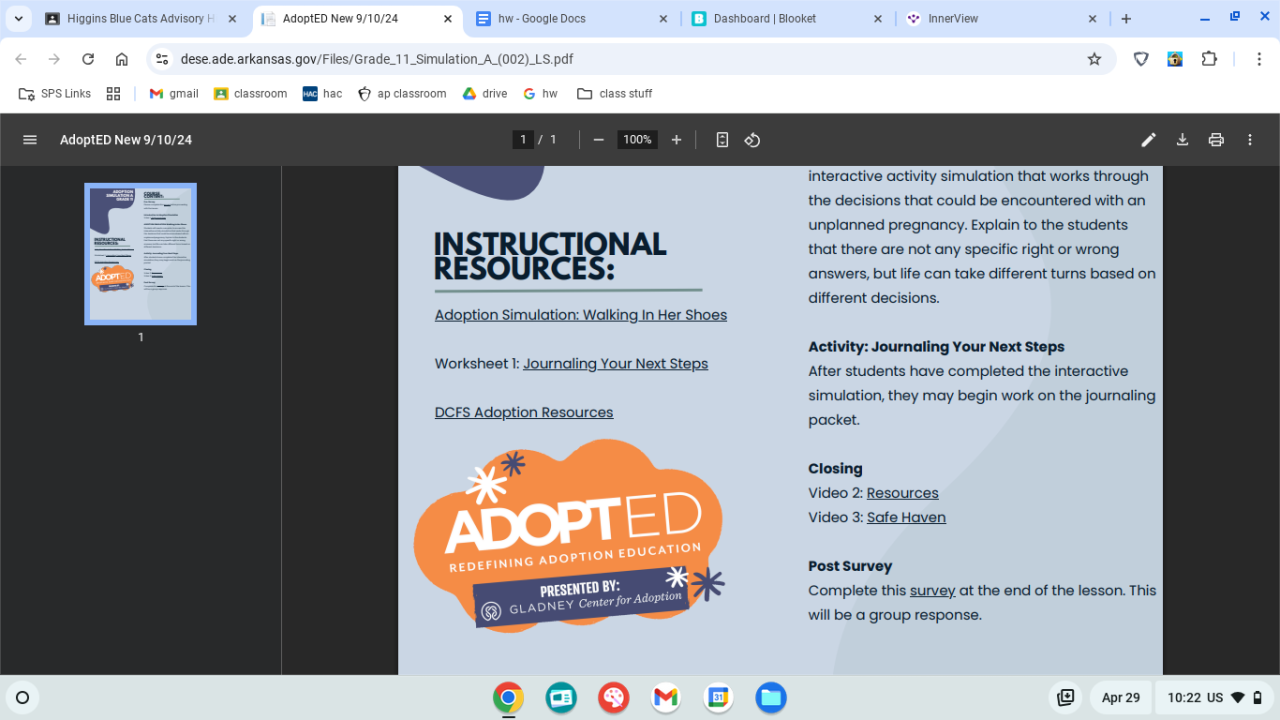Viewport: 1280px width, 720px height.
Task: Click the fit to page icon
Action: tap(722, 140)
